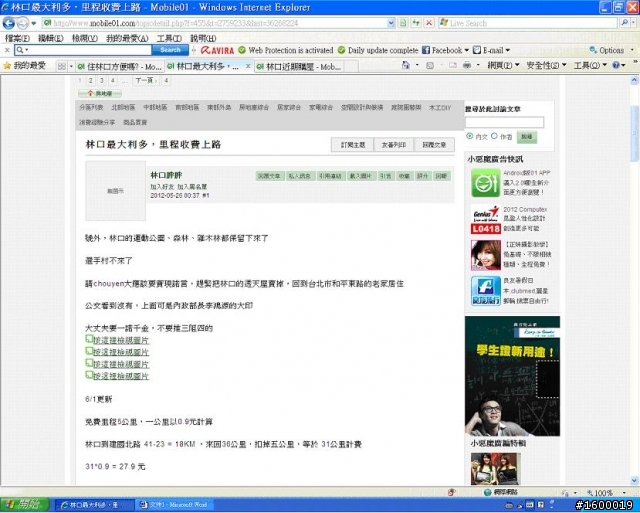Click the Live Search magnifier icon

click(x=624, y=23)
